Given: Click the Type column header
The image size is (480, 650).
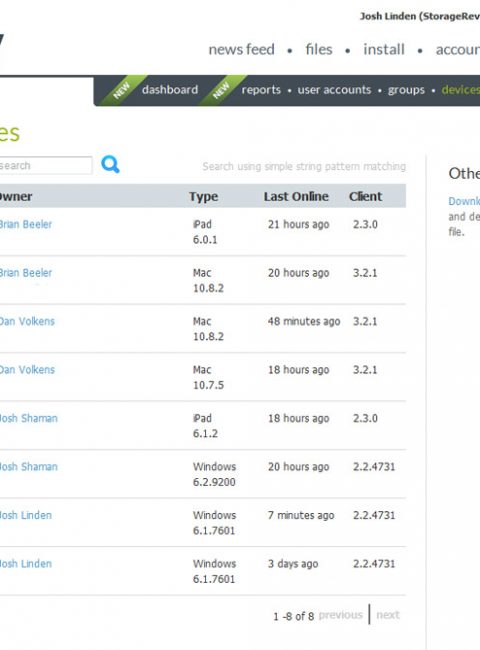Looking at the screenshot, I should (204, 196).
